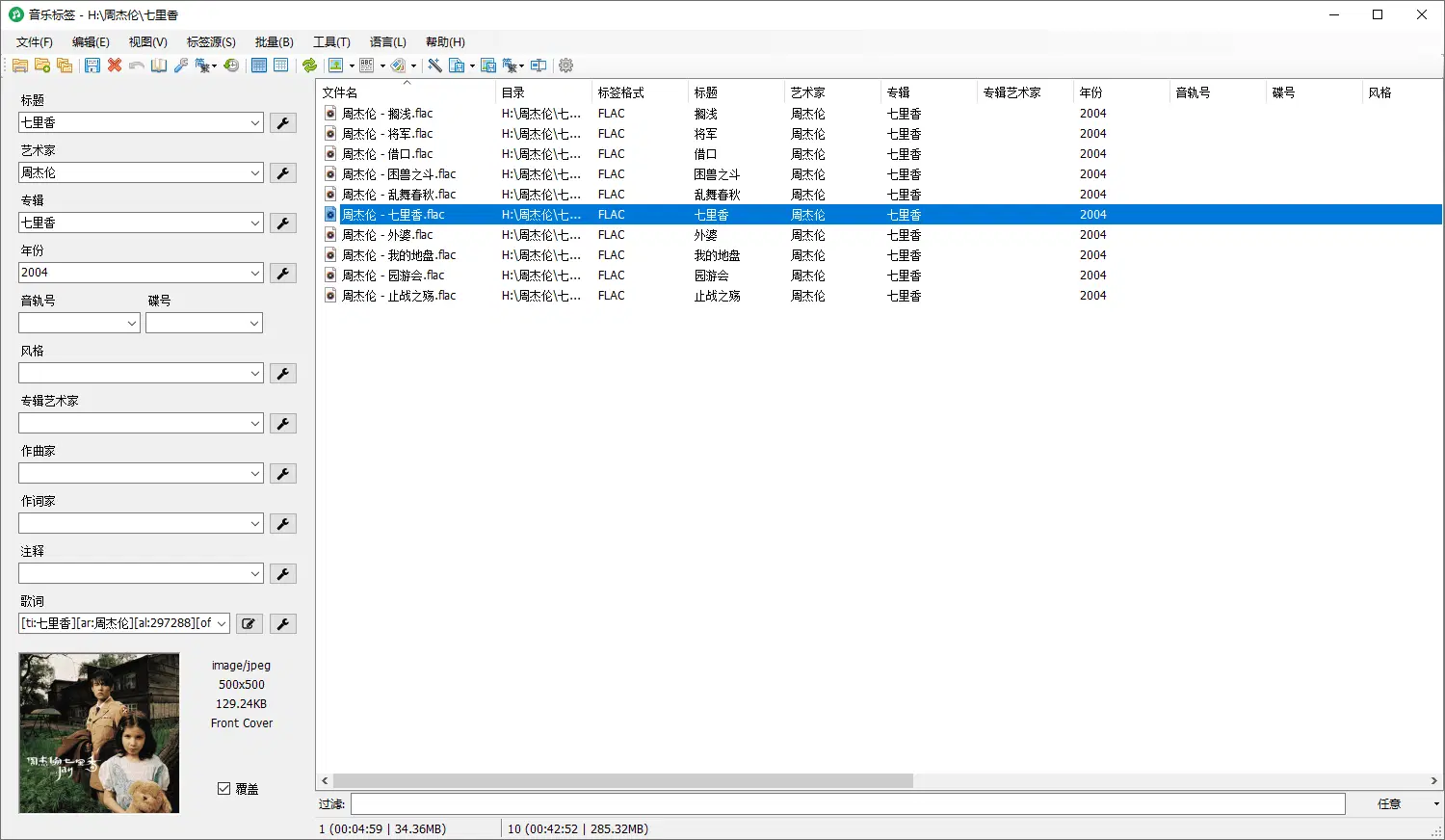The width and height of the screenshot is (1445, 840).
Task: Open dropdown arrow next to picture cover icon
Action: [352, 66]
